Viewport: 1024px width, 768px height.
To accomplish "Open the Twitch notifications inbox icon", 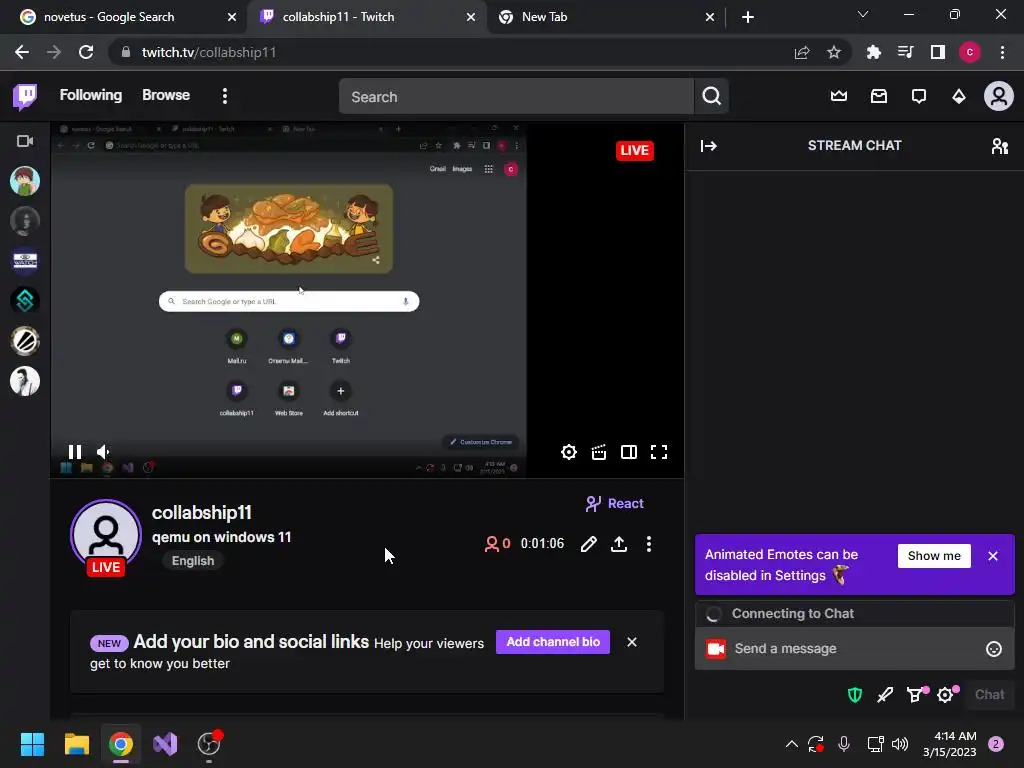I will [x=878, y=97].
